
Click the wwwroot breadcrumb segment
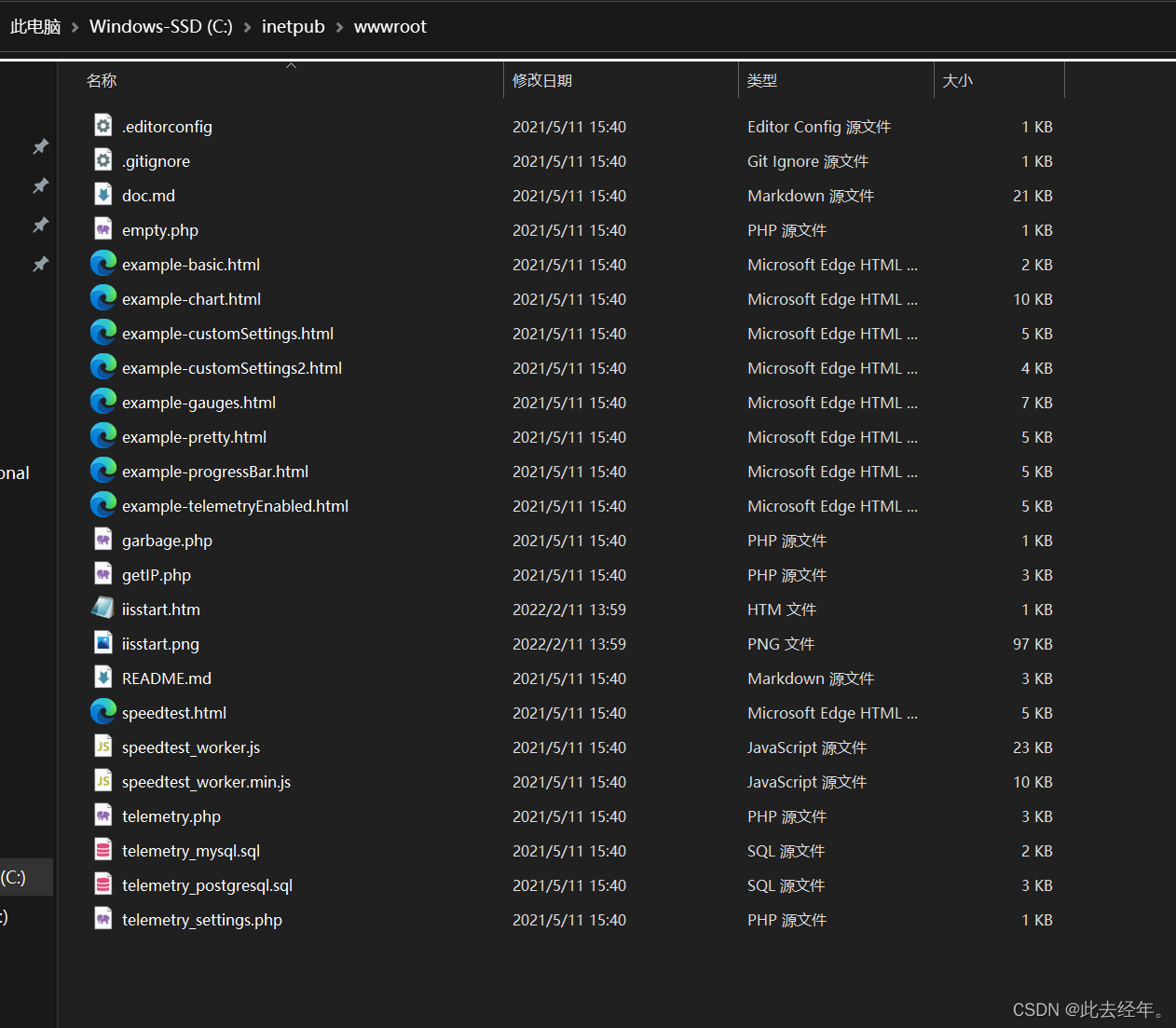point(390,27)
